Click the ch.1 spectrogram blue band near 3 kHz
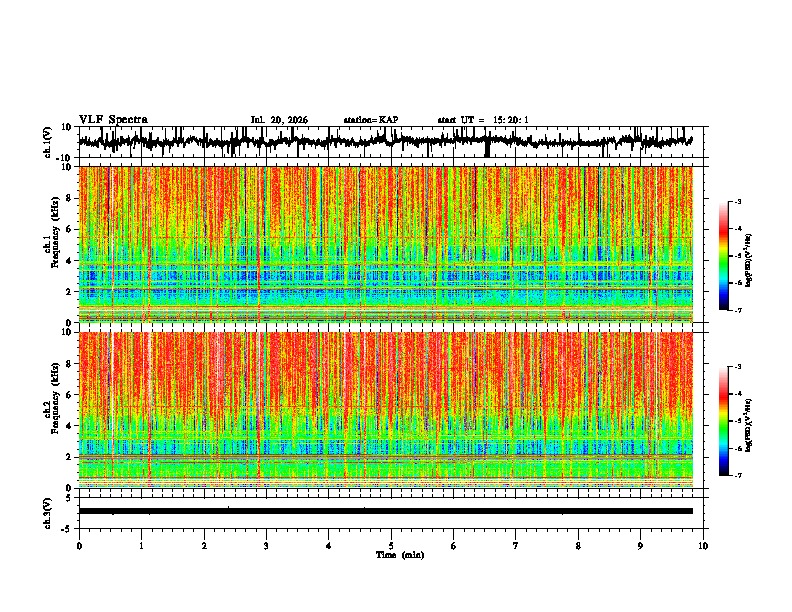Image resolution: width=792 pixels, height=612 pixels. click(386, 276)
